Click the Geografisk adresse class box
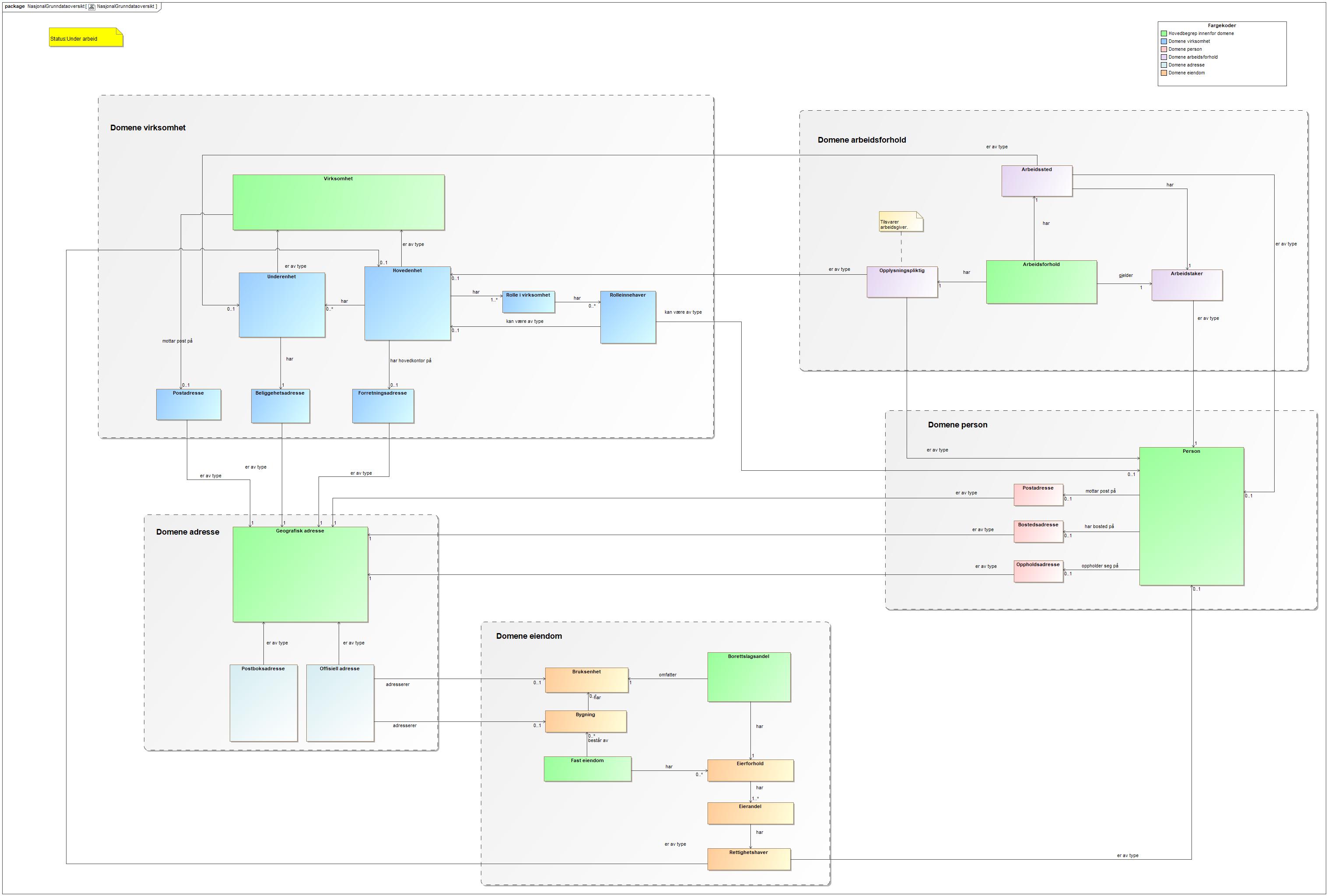 click(x=300, y=574)
